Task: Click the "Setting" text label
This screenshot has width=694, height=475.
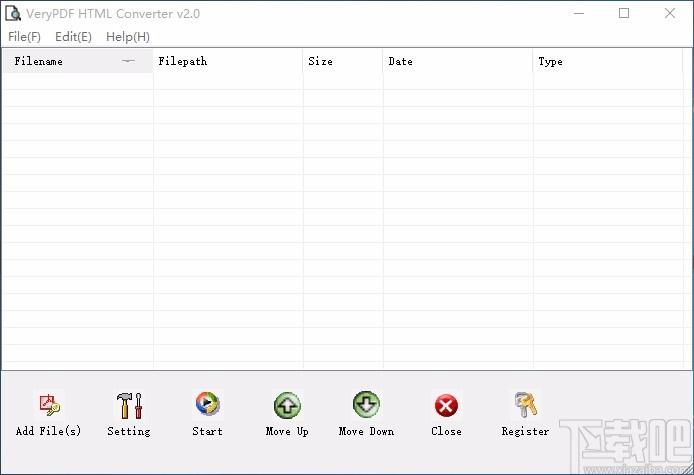Action: pyautogui.click(x=129, y=432)
